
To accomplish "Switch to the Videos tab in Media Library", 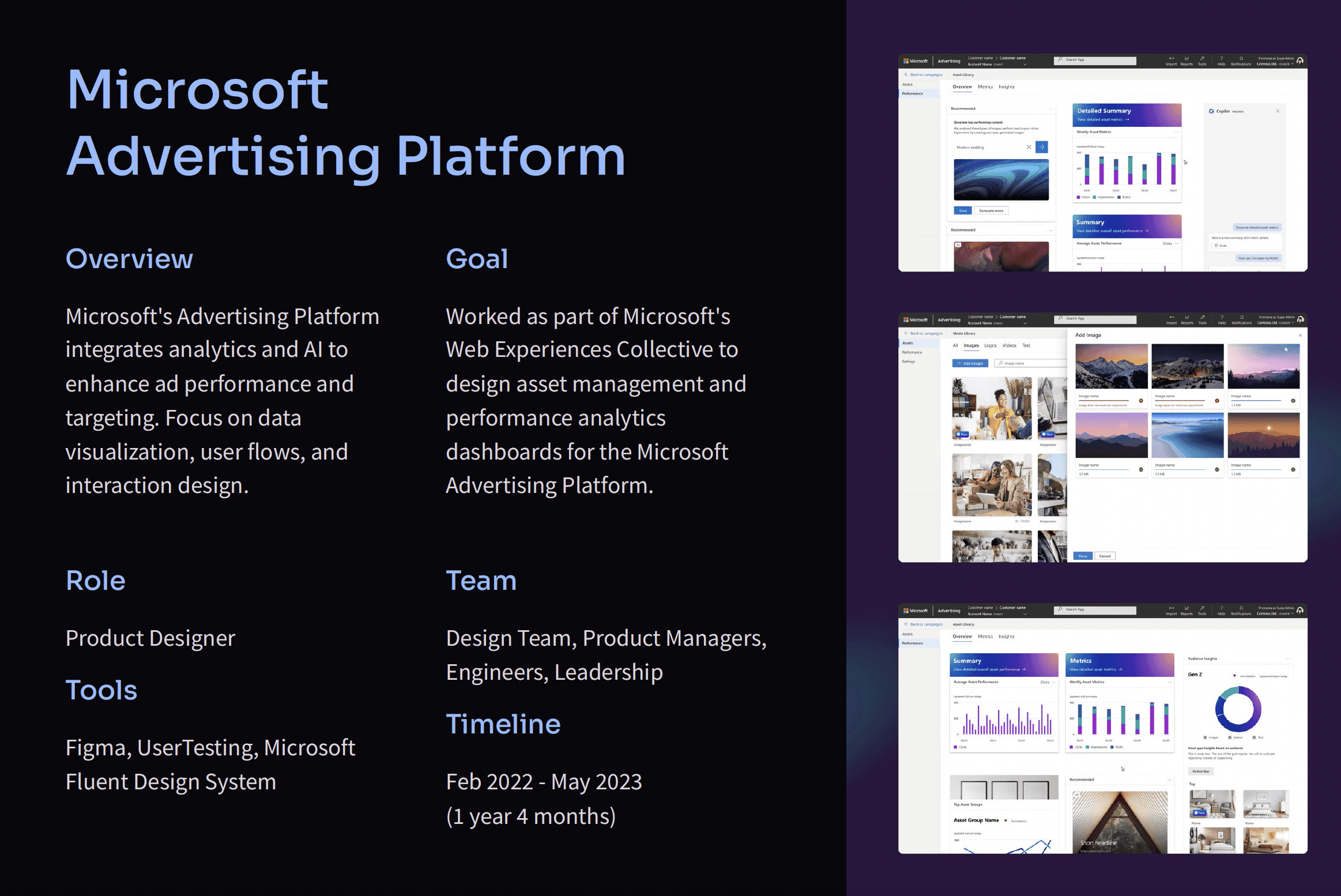I will click(1009, 345).
